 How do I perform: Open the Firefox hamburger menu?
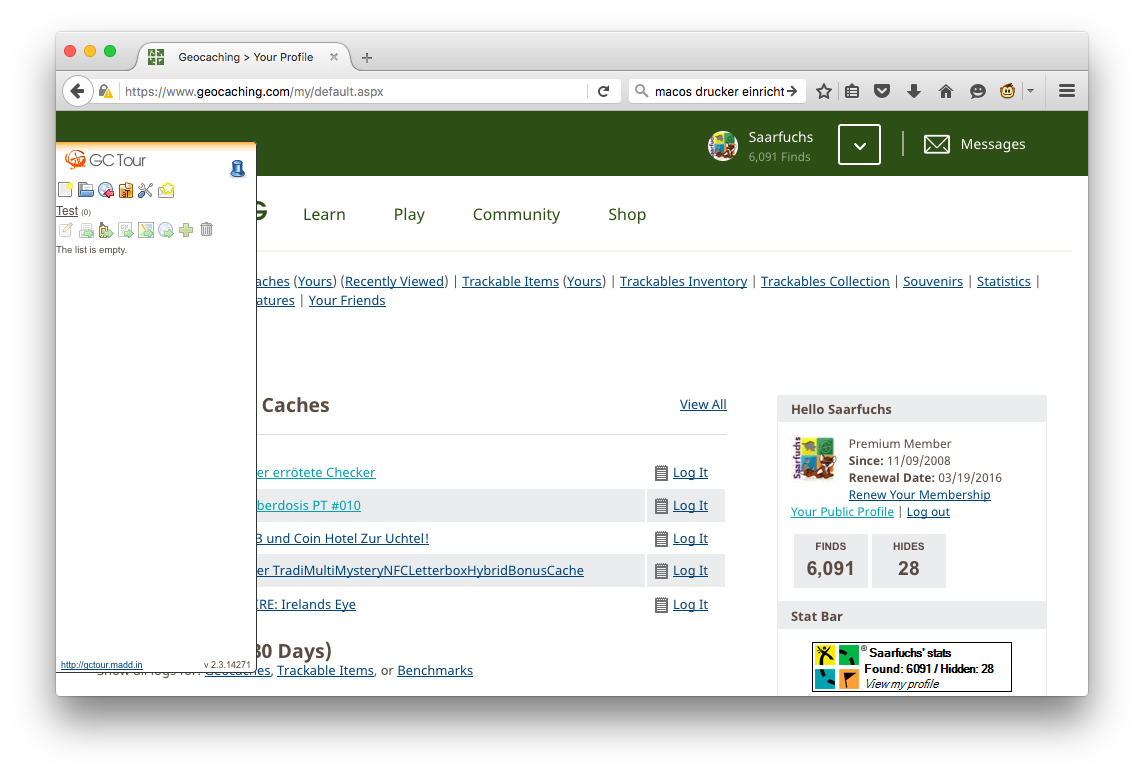[x=1067, y=91]
